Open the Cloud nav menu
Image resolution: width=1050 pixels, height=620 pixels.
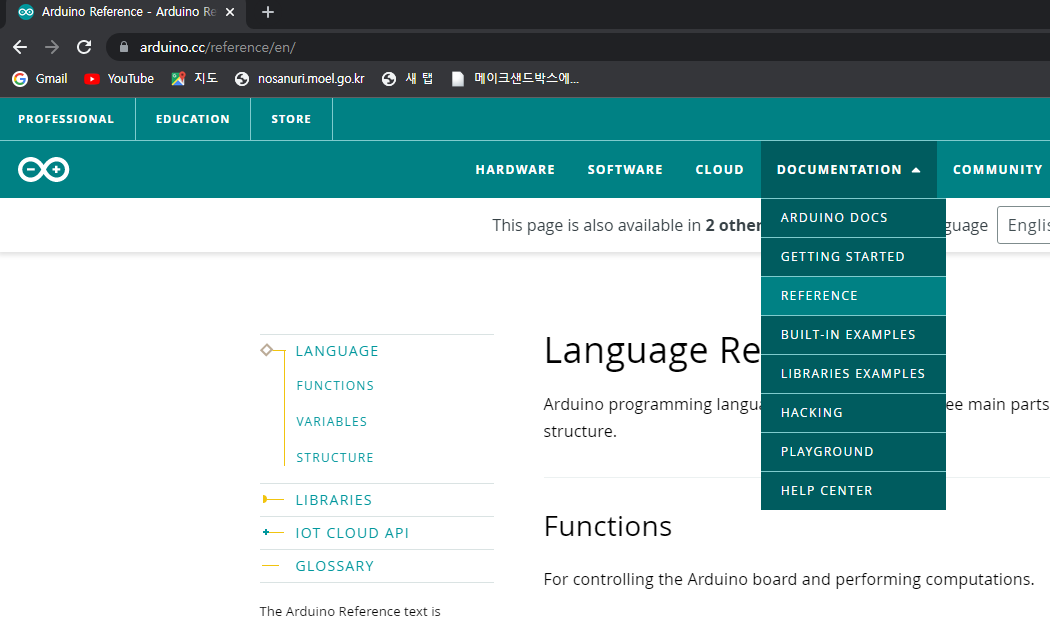pyautogui.click(x=719, y=169)
